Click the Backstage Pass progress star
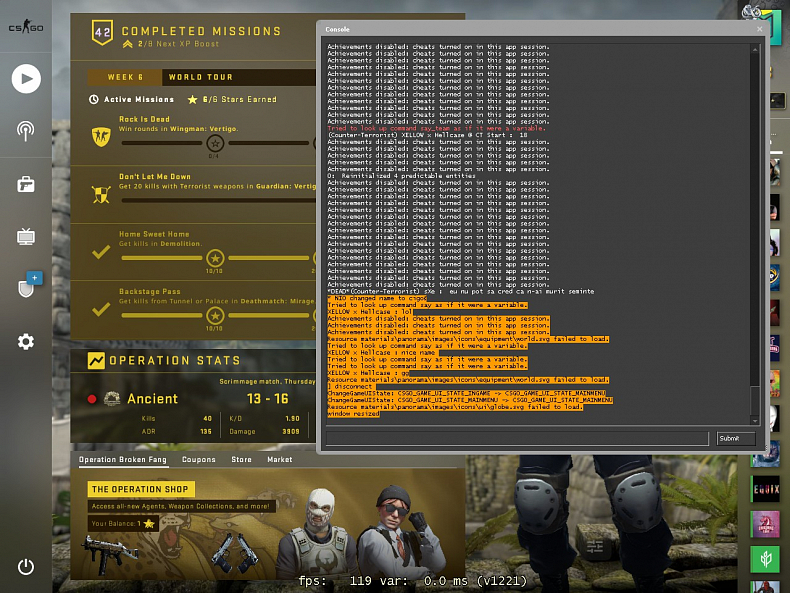Screen dimensions: 790x593 tap(215, 315)
